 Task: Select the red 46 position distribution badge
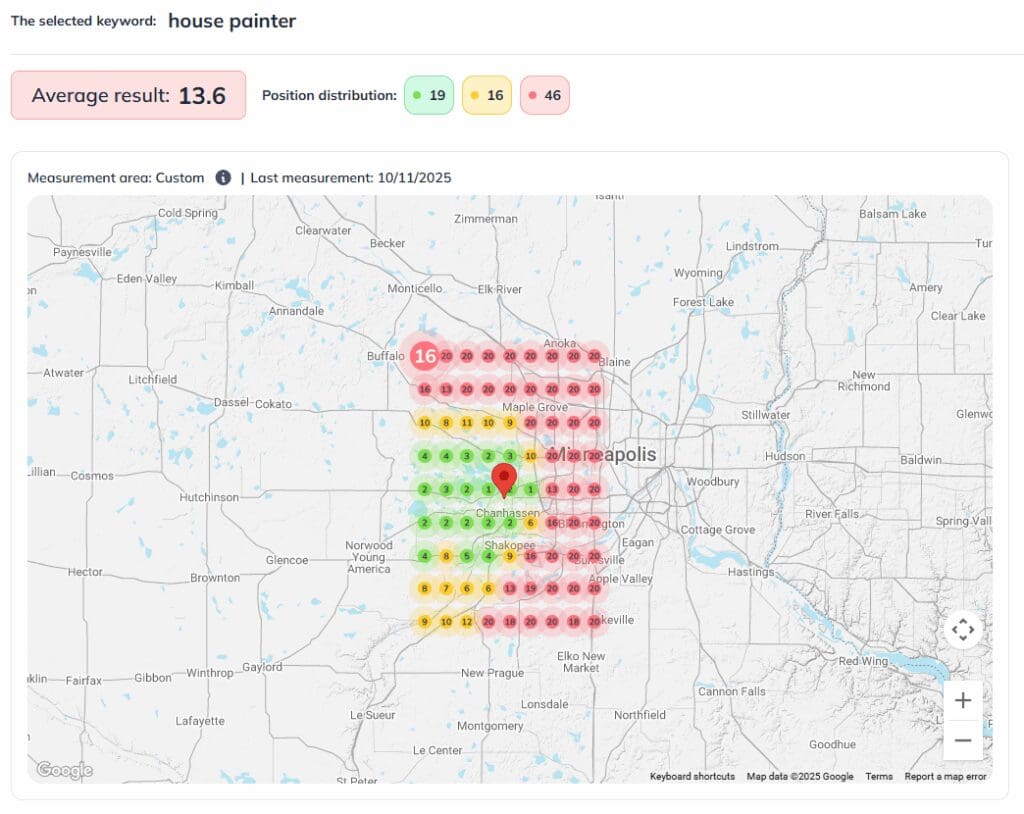pos(545,96)
